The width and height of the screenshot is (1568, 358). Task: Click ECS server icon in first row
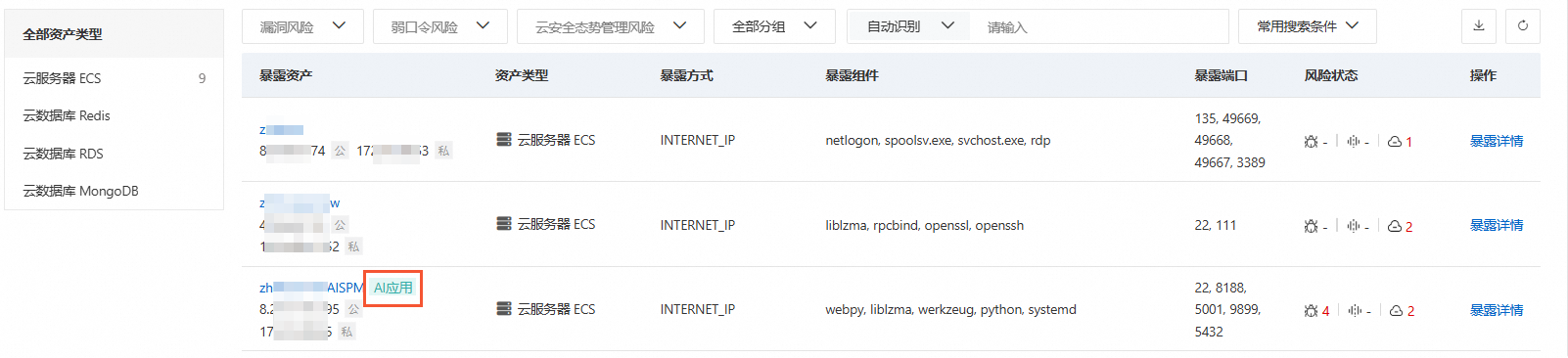(x=504, y=140)
